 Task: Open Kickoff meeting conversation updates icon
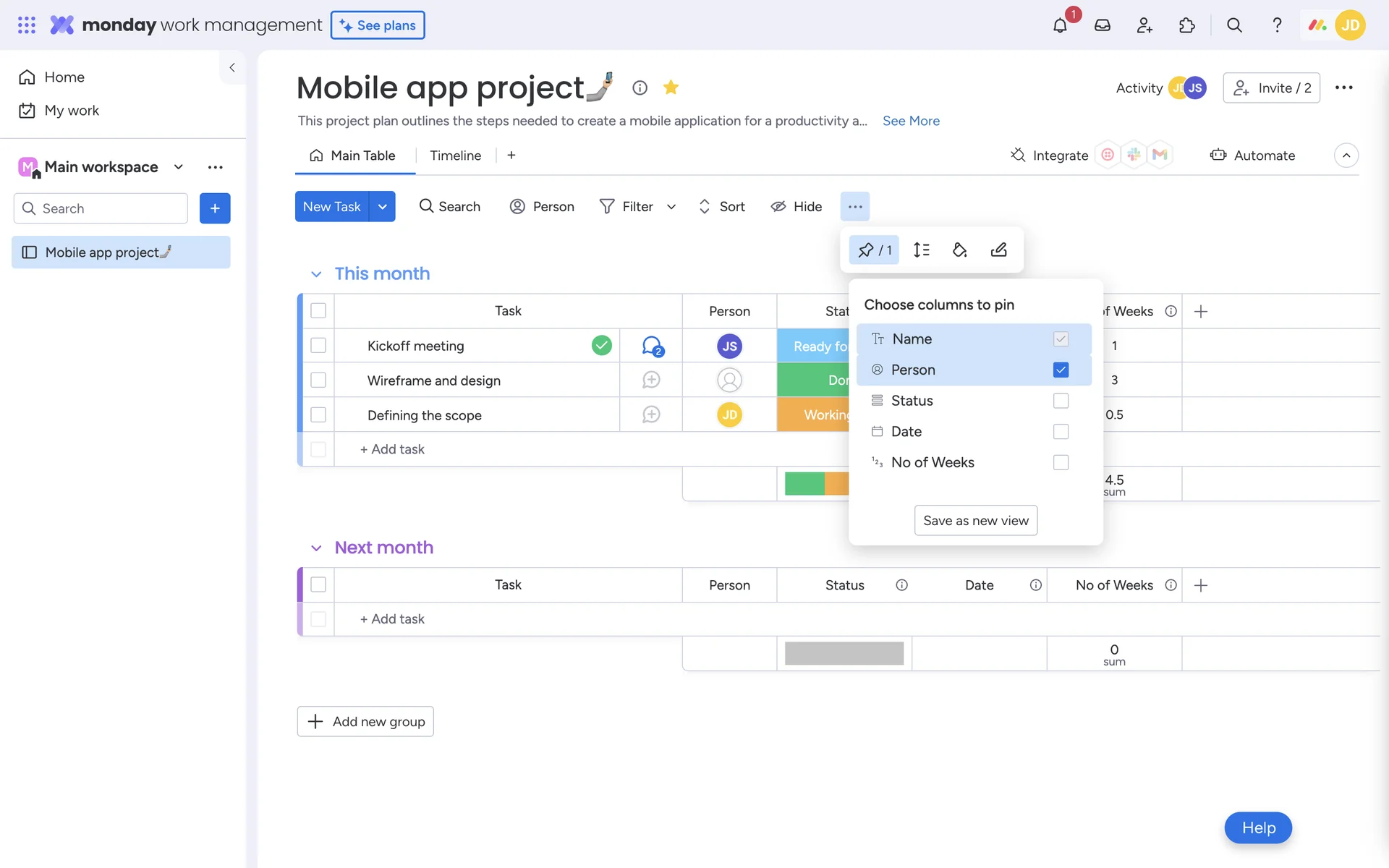[x=652, y=346]
